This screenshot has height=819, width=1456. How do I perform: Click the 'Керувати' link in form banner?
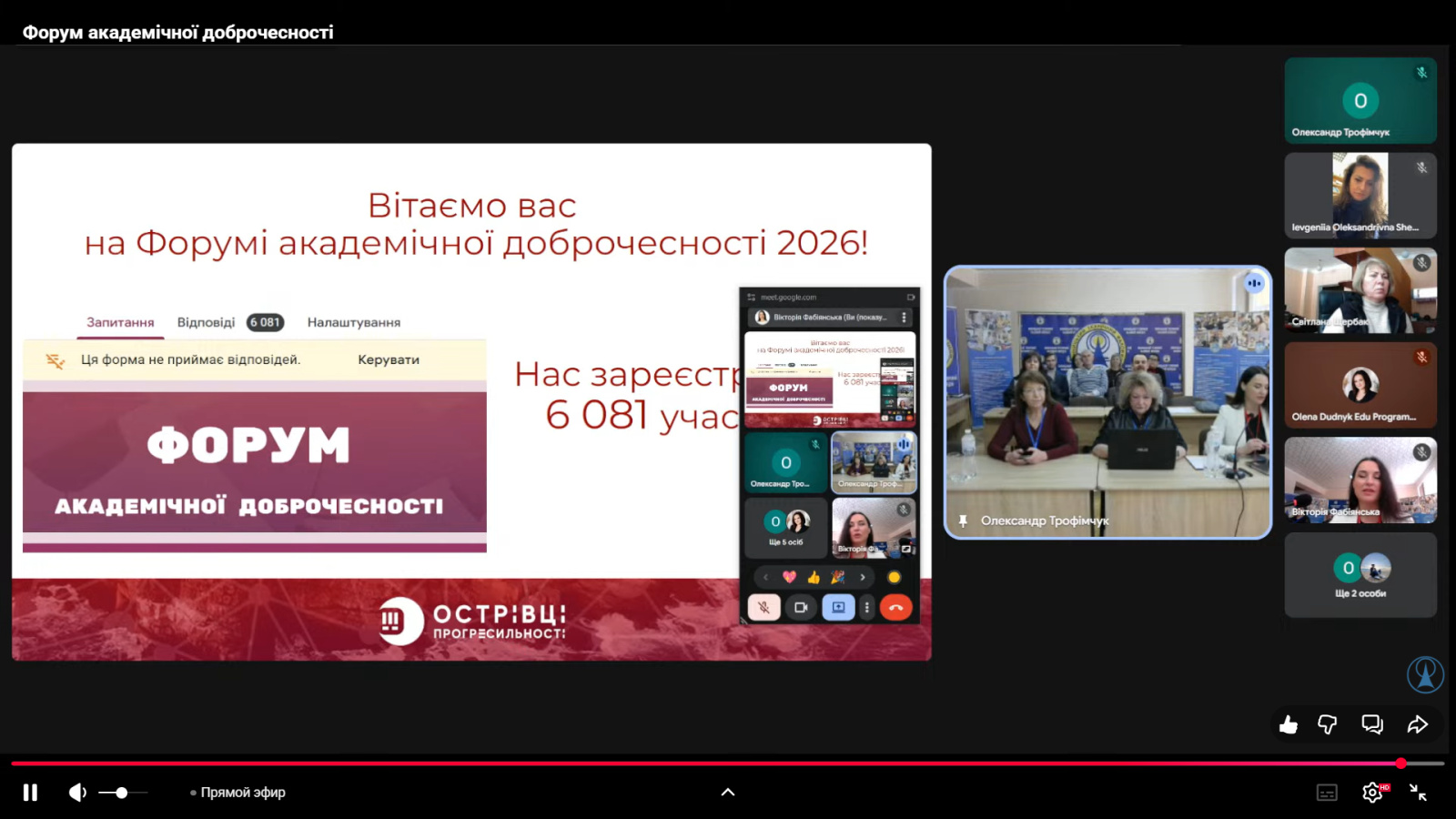point(389,359)
